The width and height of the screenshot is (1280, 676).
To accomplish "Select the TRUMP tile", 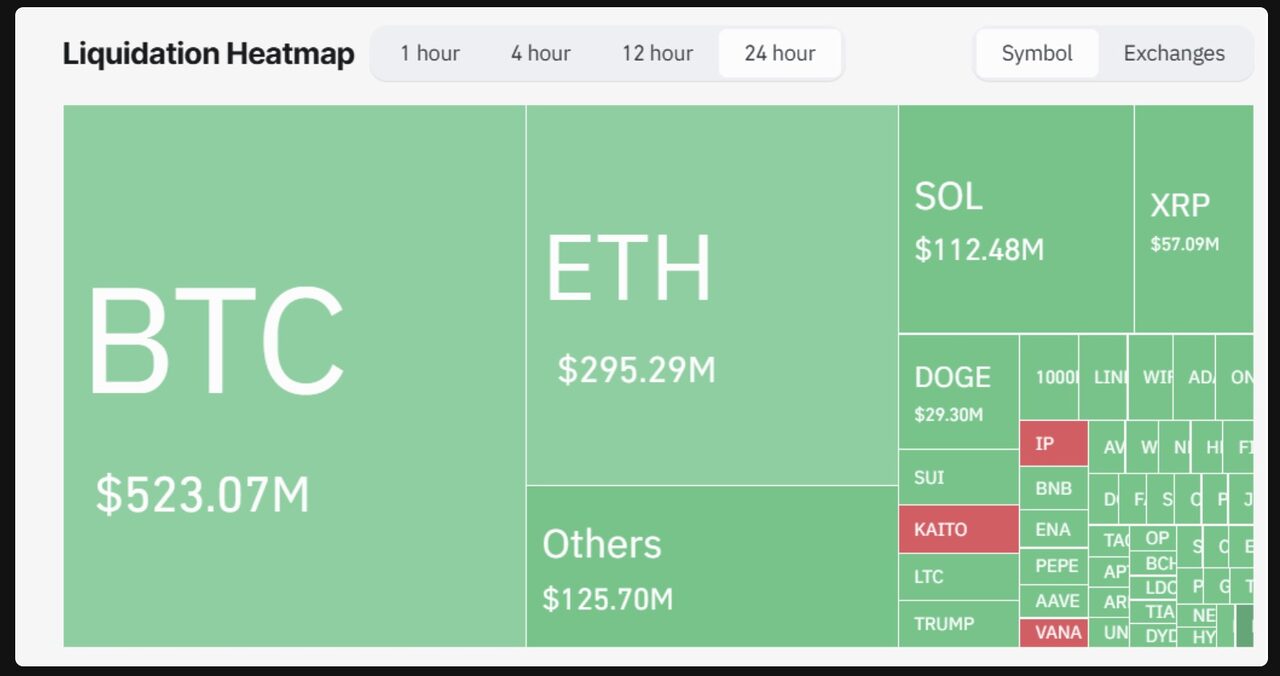I will (958, 623).
